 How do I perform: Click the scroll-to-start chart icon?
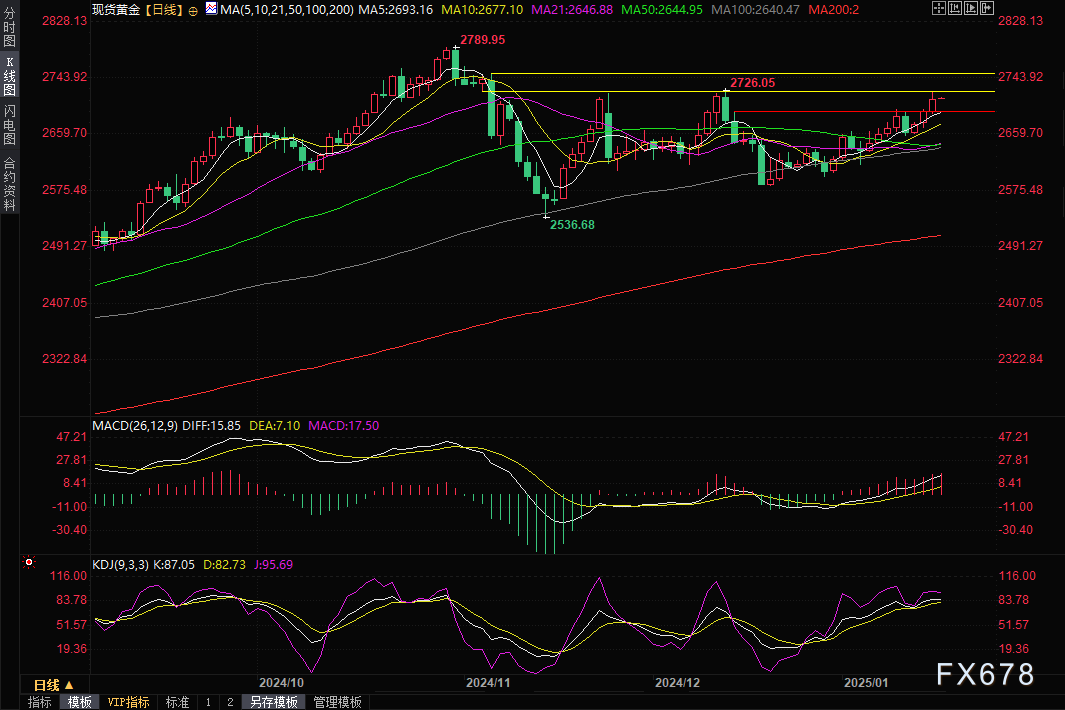[957, 8]
